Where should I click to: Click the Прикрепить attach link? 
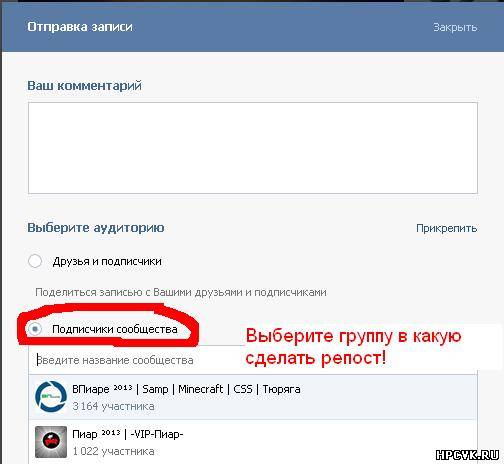point(447,228)
